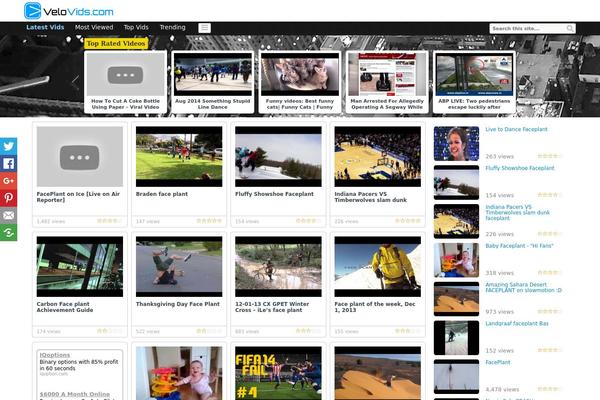Open the hamburger menu button
This screenshot has height=400, width=600.
pos(204,28)
